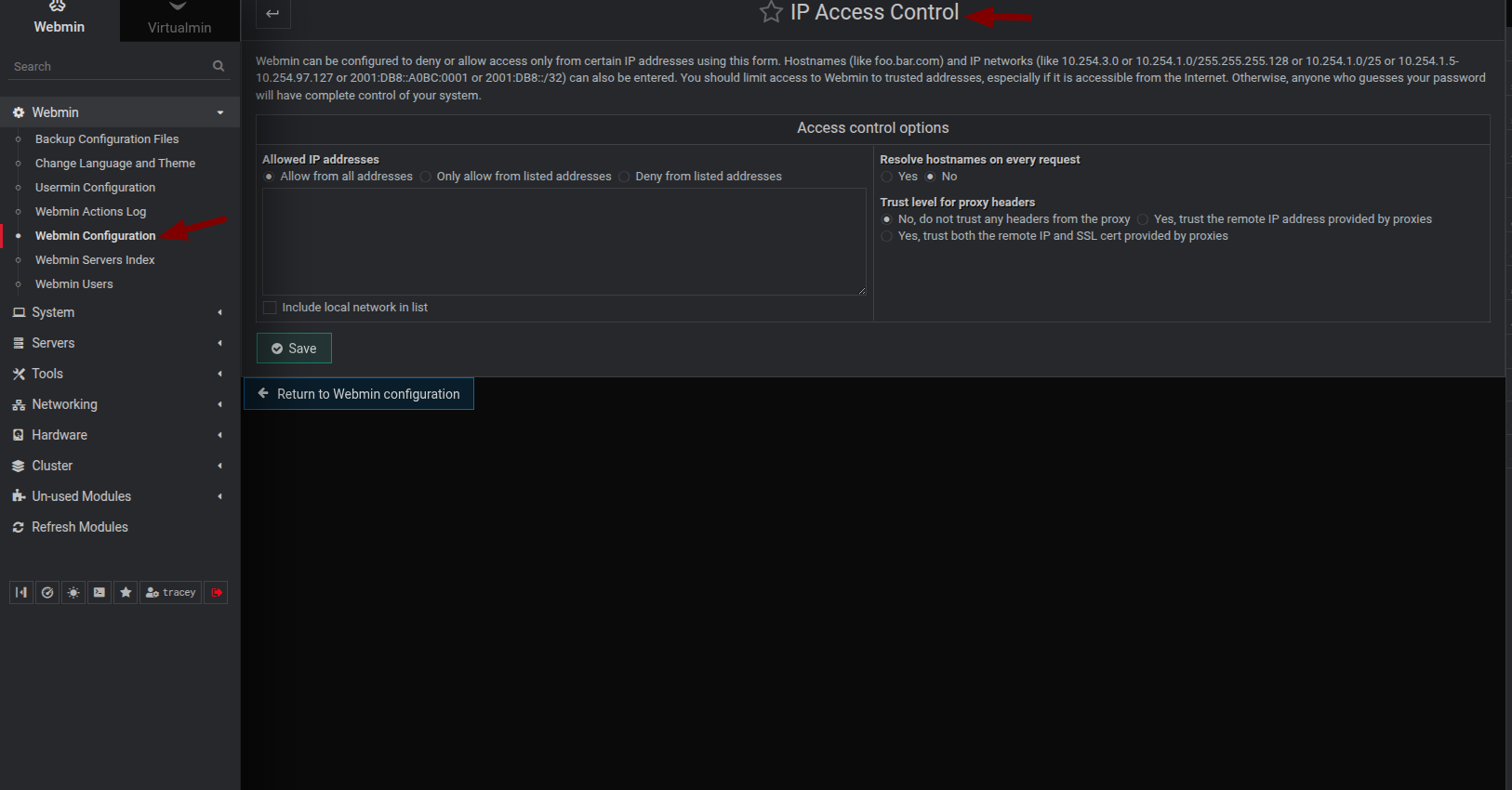The image size is (1512, 790).
Task: Check Include local network in list
Action: pos(270,308)
